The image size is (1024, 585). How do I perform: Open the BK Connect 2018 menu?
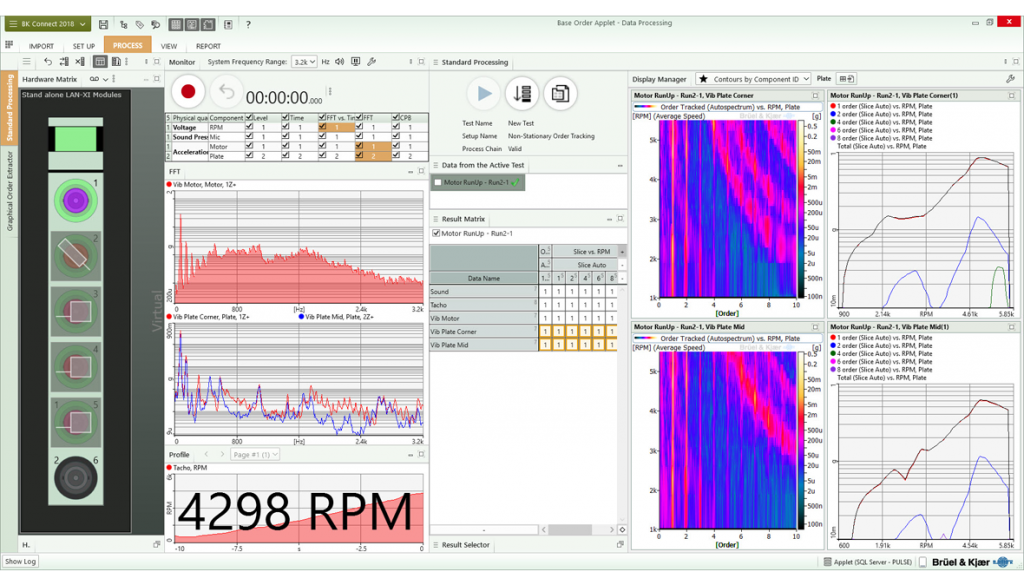(47, 24)
